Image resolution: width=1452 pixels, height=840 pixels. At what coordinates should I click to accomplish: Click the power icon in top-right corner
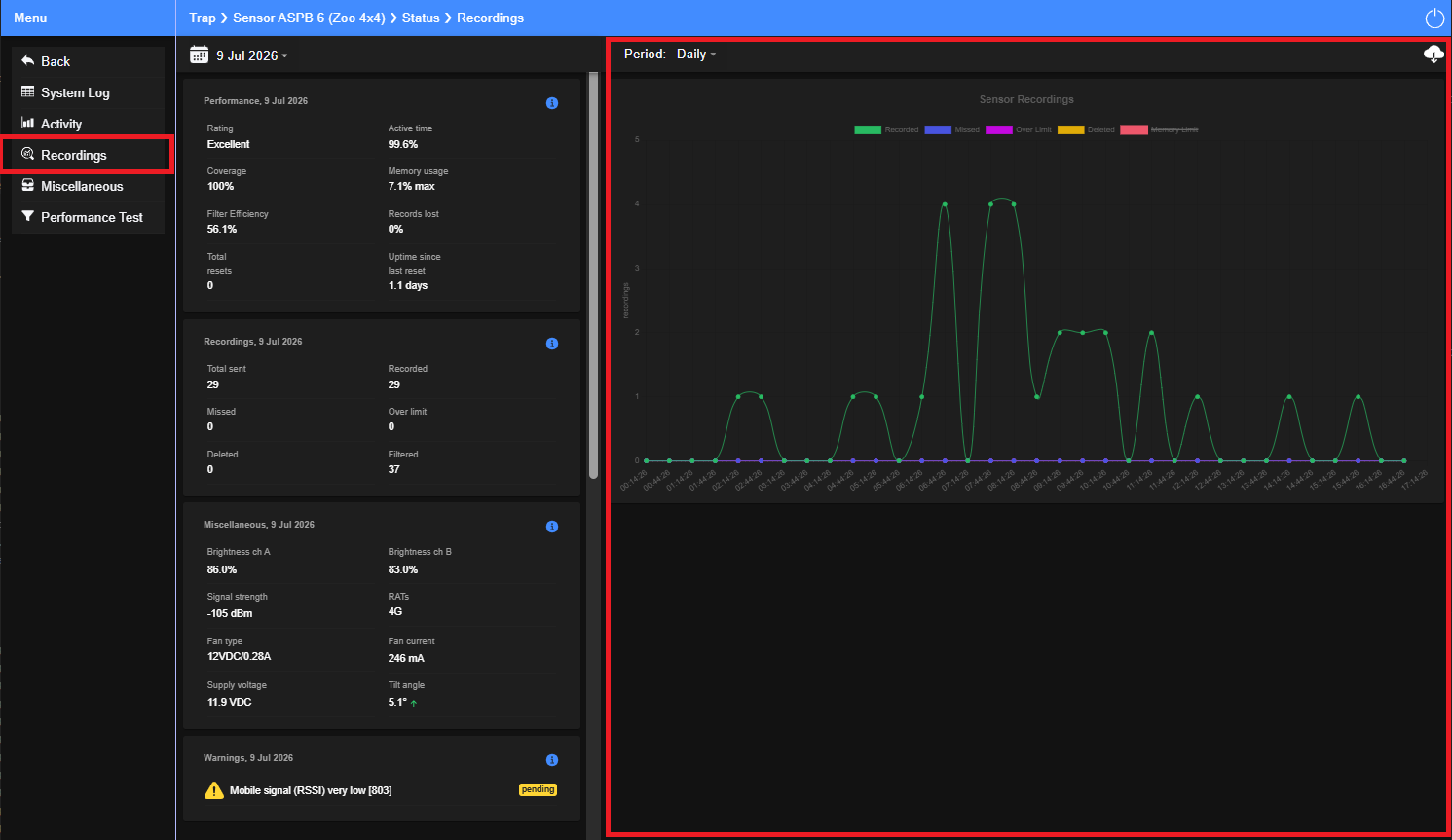(x=1433, y=18)
